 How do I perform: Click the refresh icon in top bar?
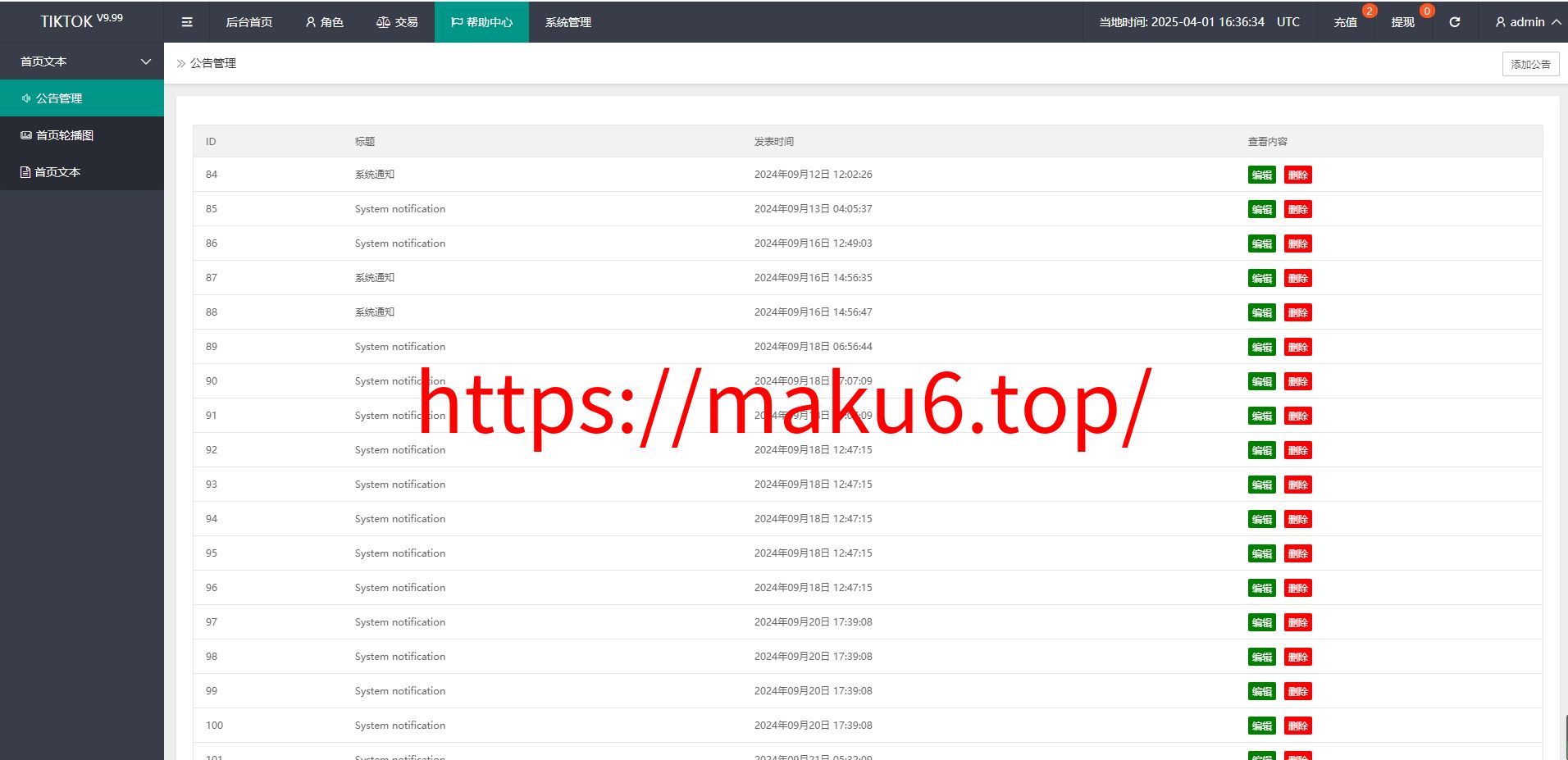[x=1455, y=22]
